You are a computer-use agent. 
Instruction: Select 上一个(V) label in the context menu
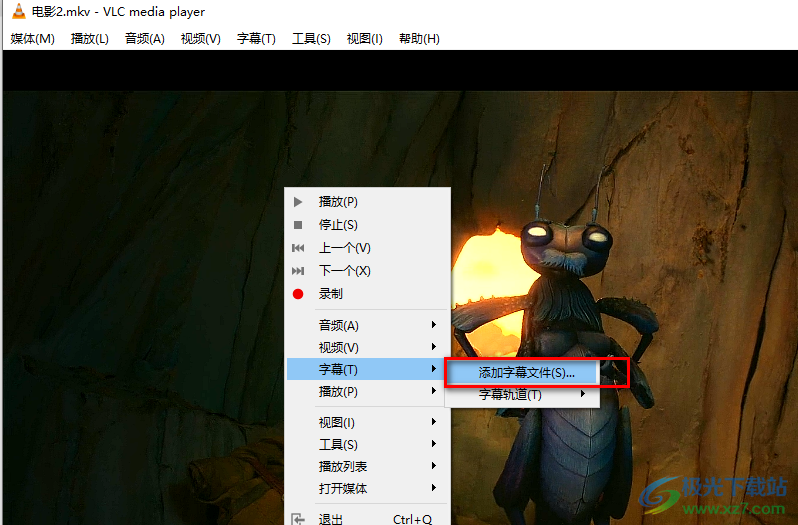345,248
